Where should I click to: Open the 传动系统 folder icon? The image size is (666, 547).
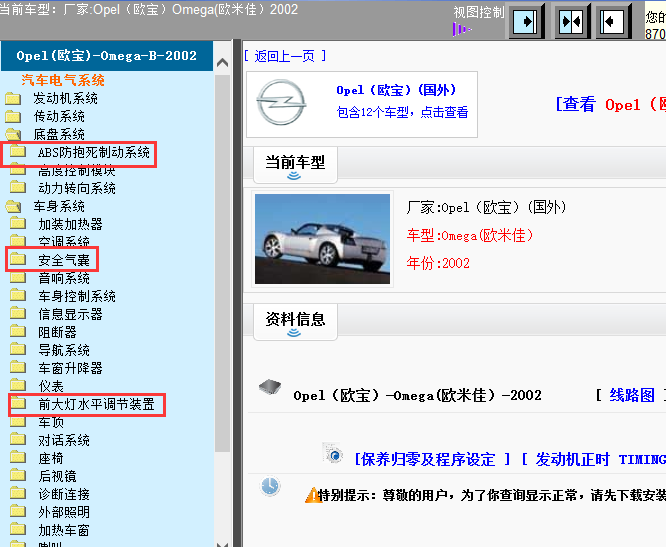coord(13,116)
